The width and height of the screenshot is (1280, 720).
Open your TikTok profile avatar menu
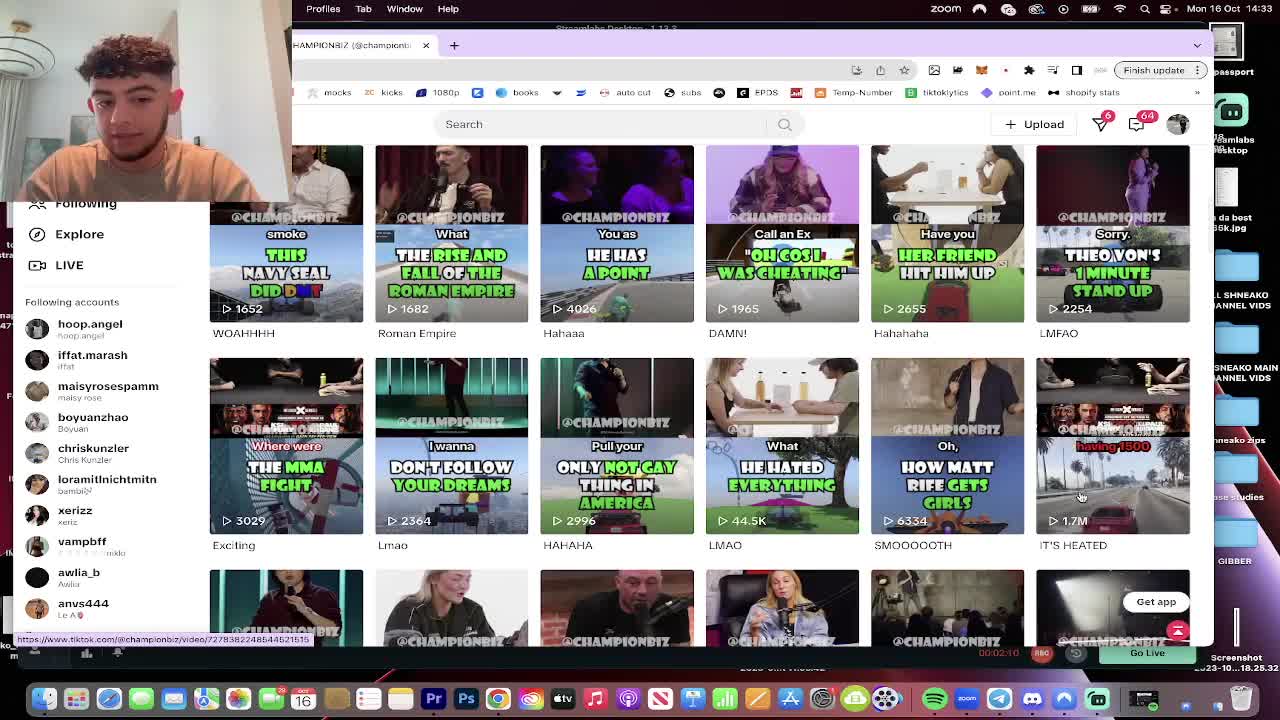pos(1178,124)
